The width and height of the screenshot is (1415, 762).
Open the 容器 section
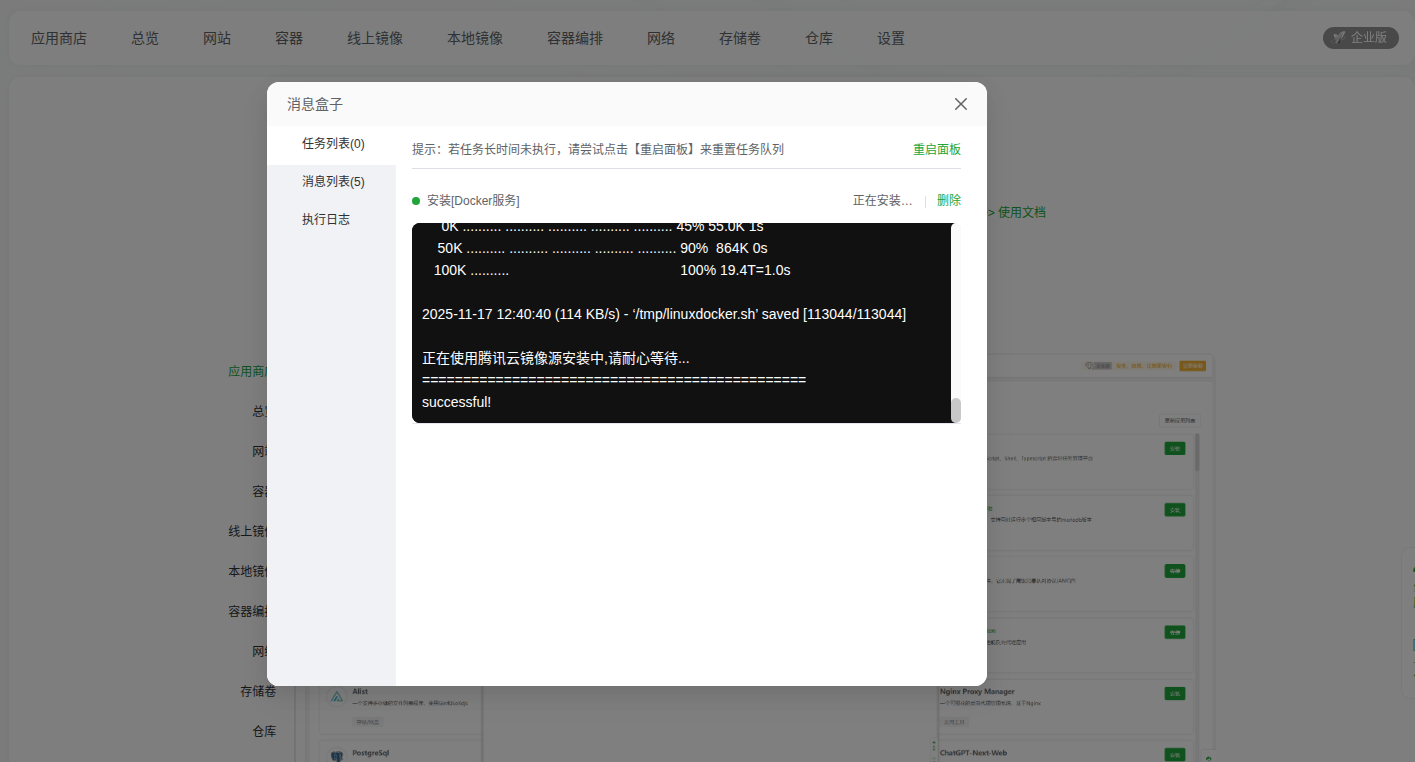[289, 39]
